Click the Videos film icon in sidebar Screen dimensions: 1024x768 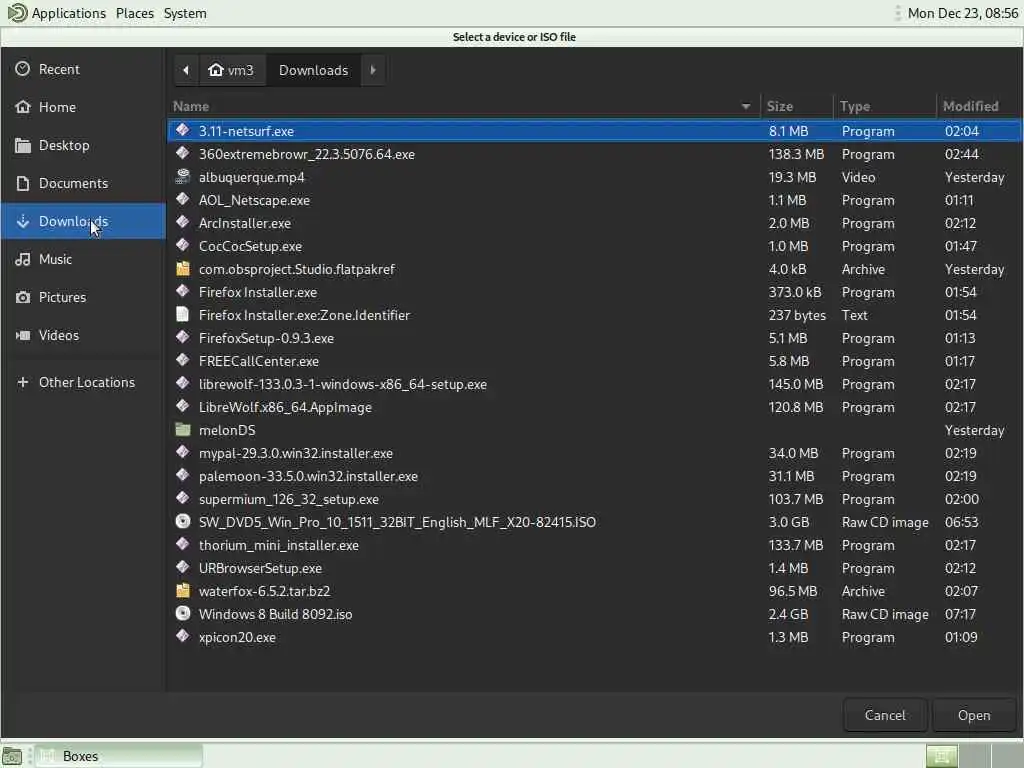[x=22, y=335]
